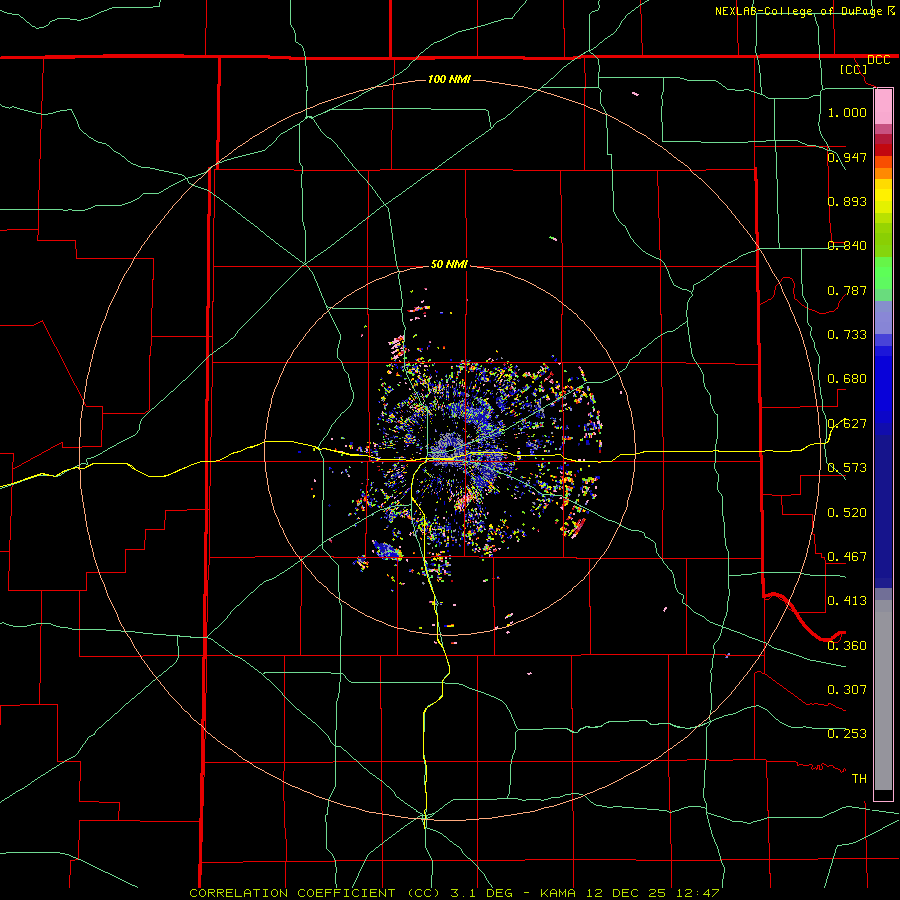The width and height of the screenshot is (900, 900).
Task: Click the Correlation Coefficient caption at bottom
Action: [454, 893]
